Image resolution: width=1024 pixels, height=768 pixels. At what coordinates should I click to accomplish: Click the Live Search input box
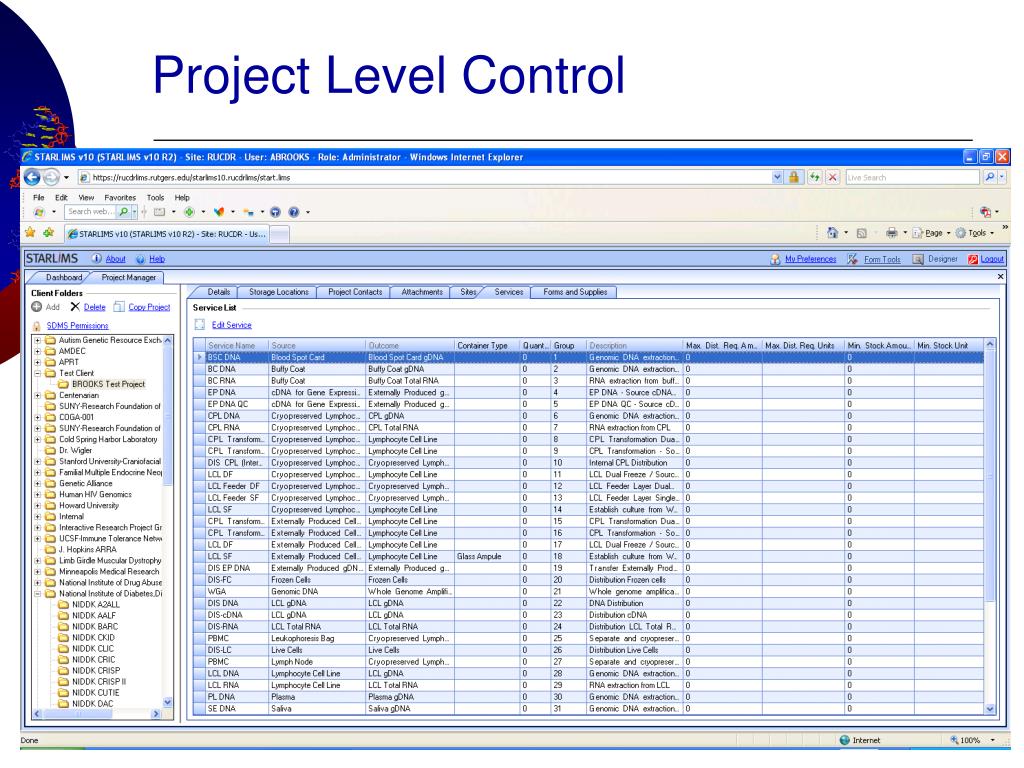[912, 177]
